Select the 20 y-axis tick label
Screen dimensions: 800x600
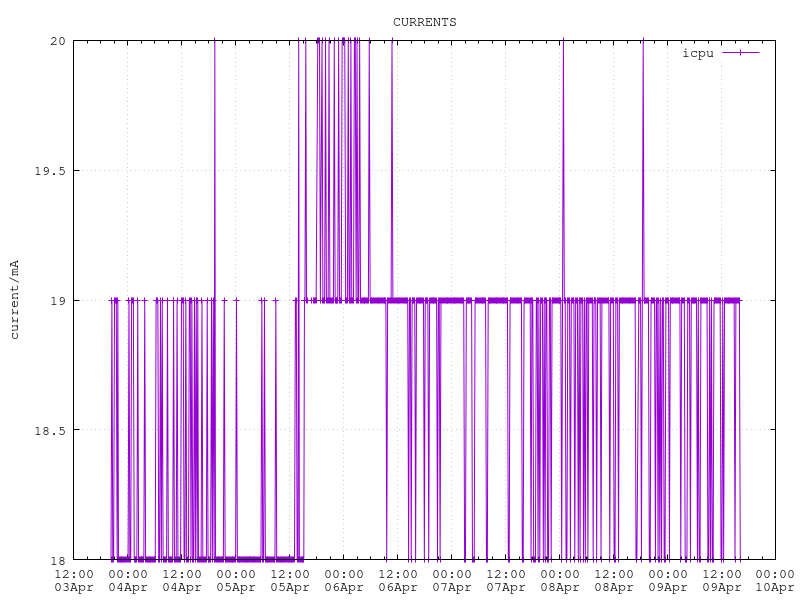coord(57,41)
